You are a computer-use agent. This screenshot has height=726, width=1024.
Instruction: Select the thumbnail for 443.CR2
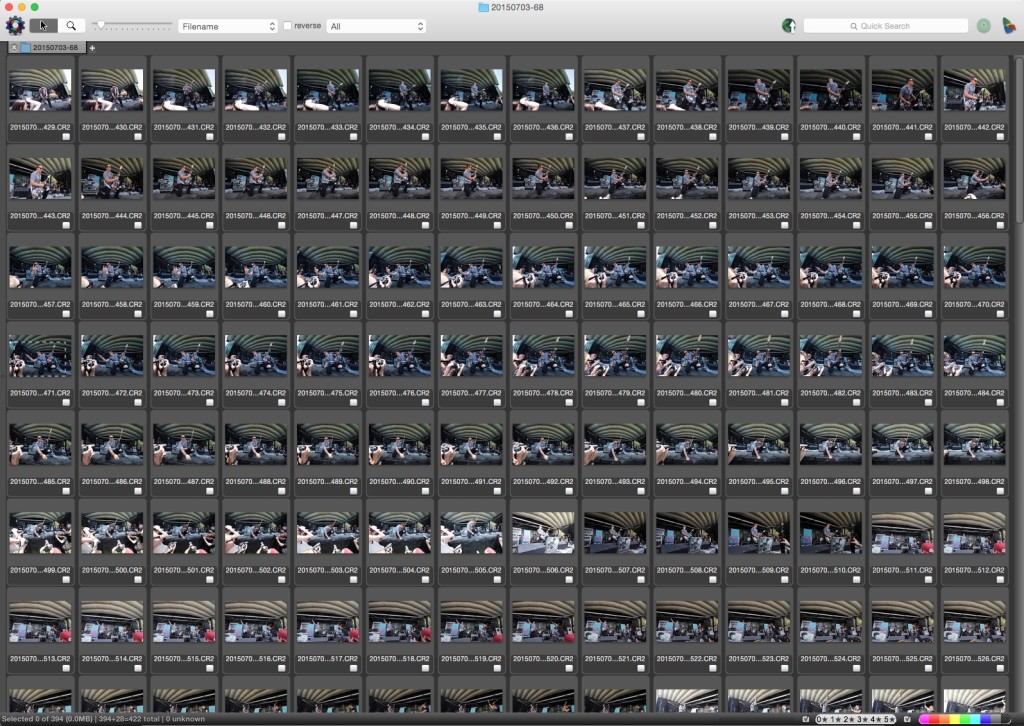coord(40,178)
